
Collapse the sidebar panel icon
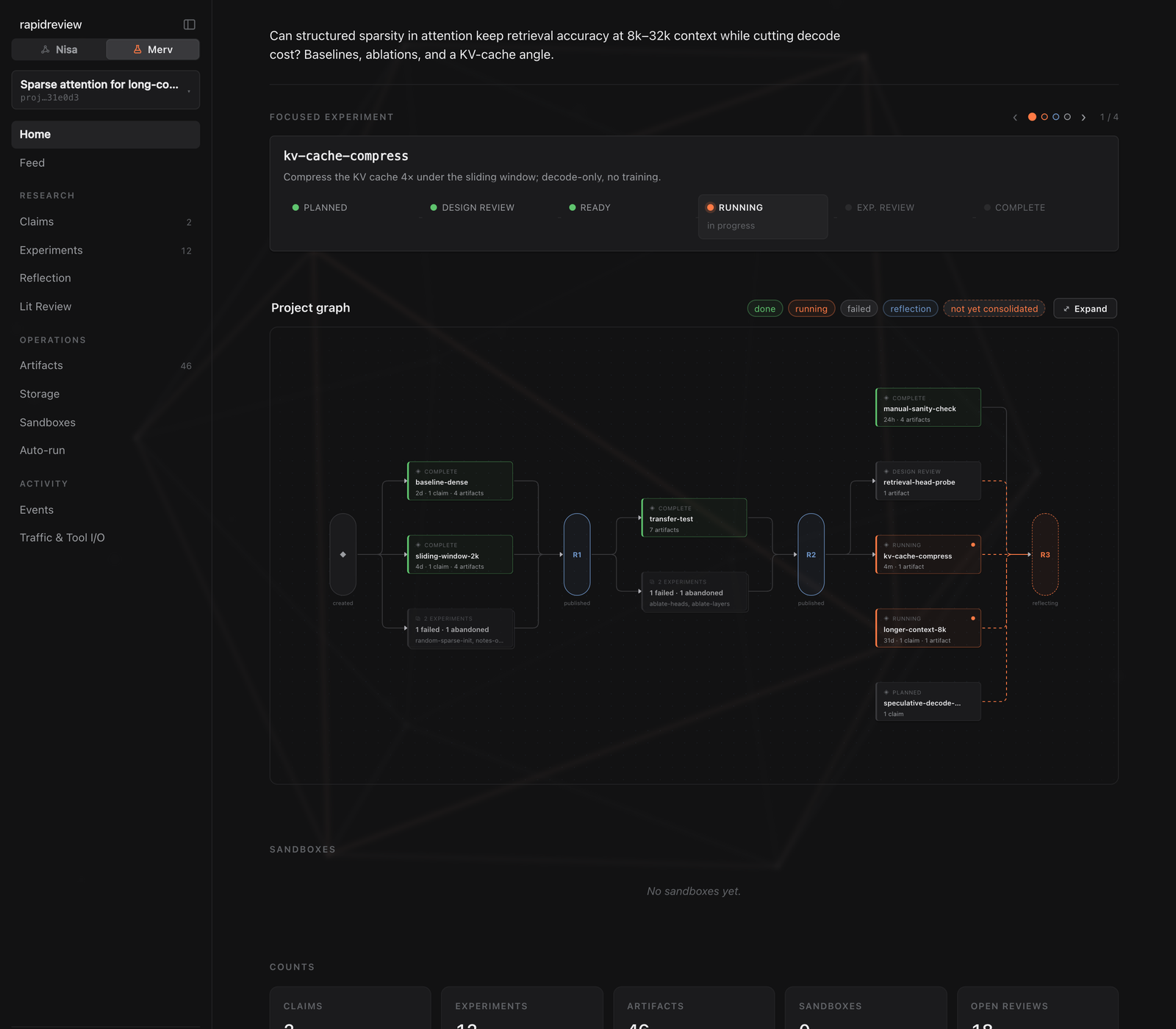tap(189, 24)
